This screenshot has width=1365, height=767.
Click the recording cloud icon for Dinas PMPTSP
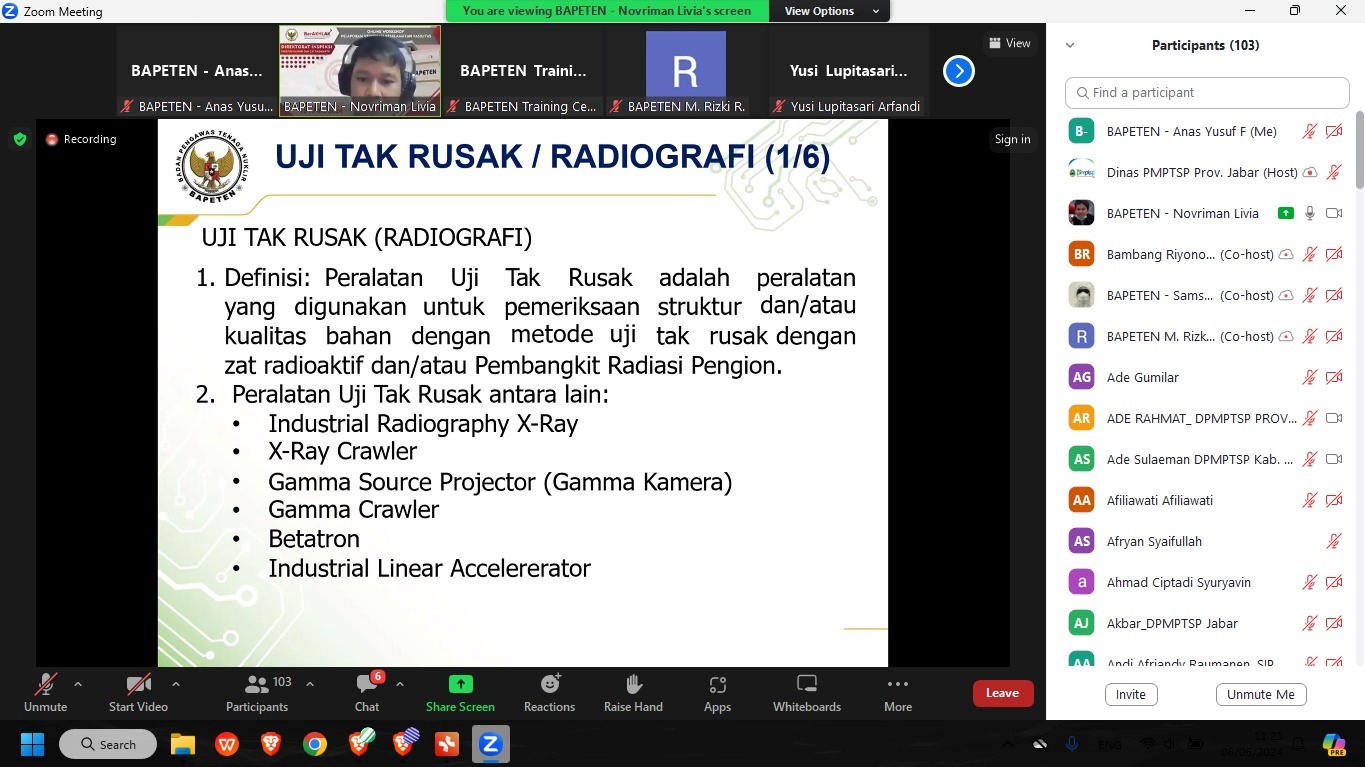pyautogui.click(x=1310, y=172)
